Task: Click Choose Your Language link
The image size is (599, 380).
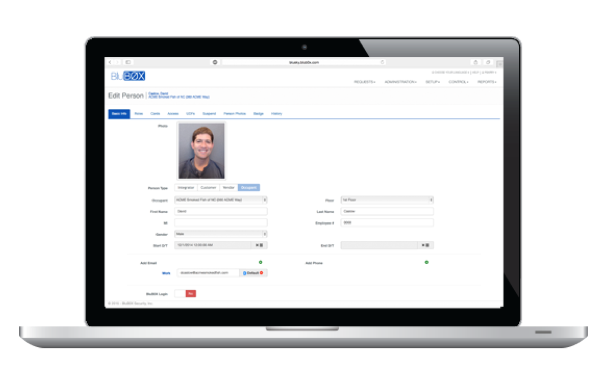Action: pyautogui.click(x=450, y=72)
